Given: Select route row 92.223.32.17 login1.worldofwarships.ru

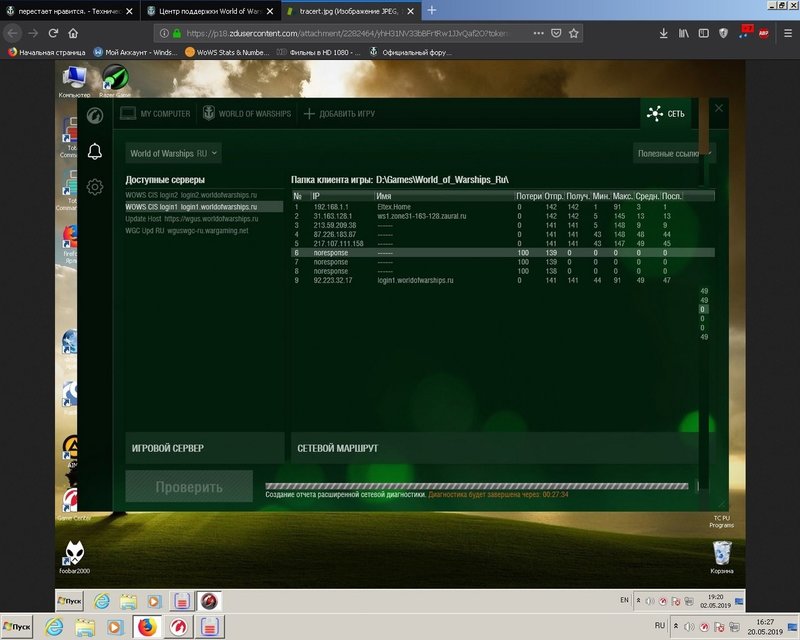Looking at the screenshot, I should point(503,280).
